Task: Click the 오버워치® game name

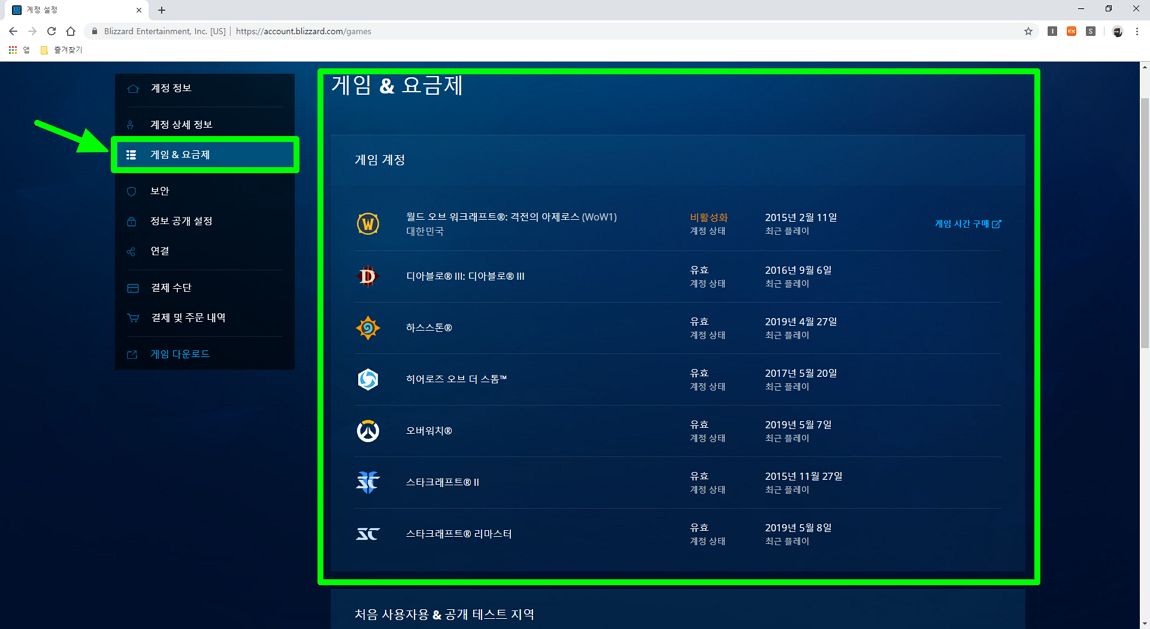Action: (429, 430)
